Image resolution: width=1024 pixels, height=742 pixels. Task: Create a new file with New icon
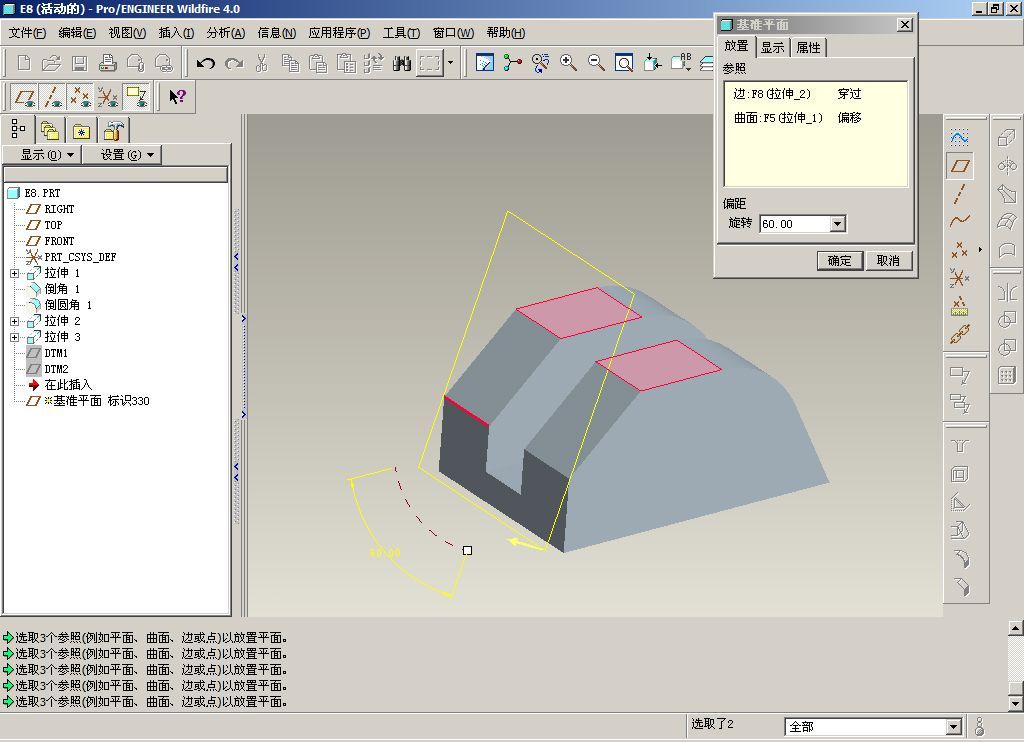24,63
